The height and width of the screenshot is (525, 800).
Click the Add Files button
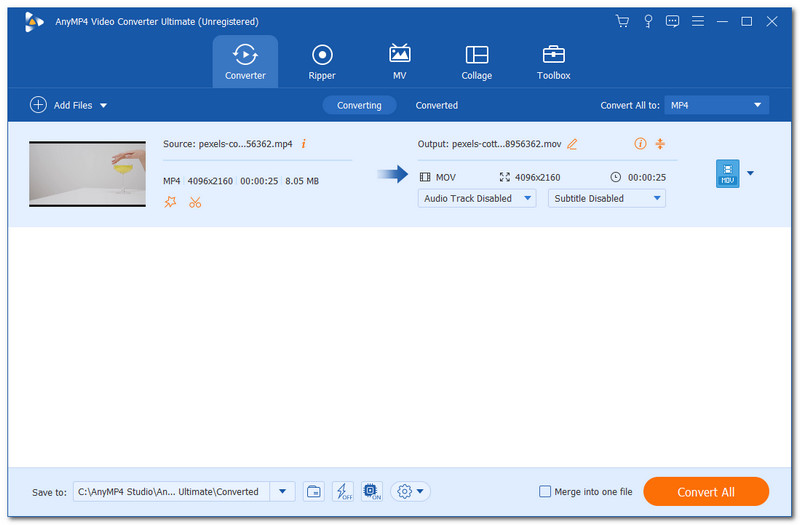point(68,105)
